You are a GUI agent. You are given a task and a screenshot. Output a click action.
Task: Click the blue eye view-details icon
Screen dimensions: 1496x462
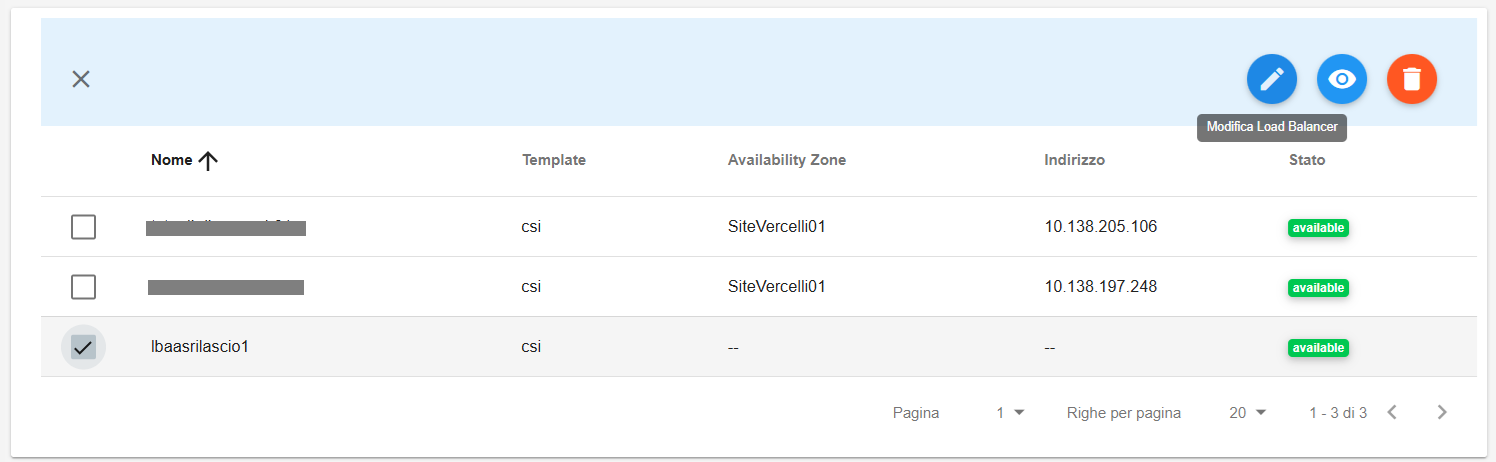tap(1341, 79)
